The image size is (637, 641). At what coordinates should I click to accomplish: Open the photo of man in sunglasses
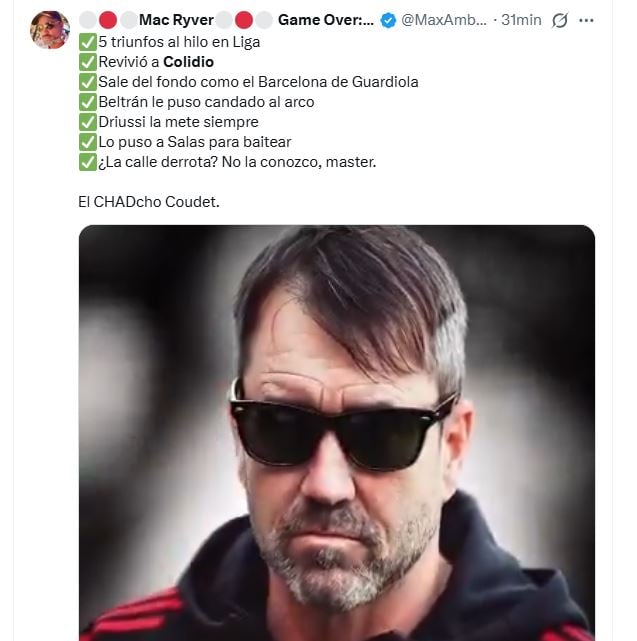tap(337, 432)
